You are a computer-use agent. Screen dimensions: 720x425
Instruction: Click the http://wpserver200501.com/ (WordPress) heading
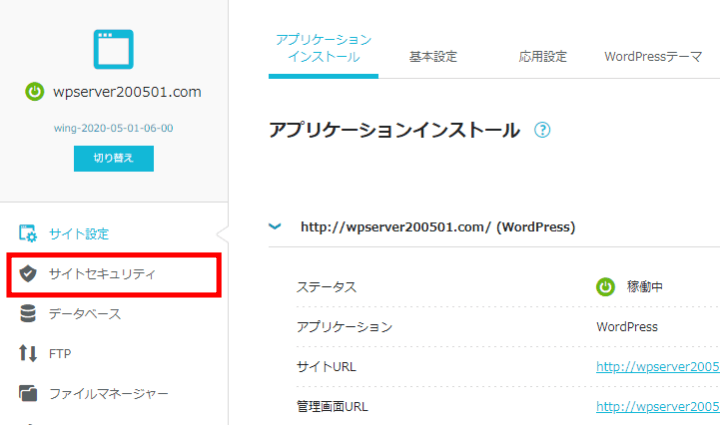point(438,227)
